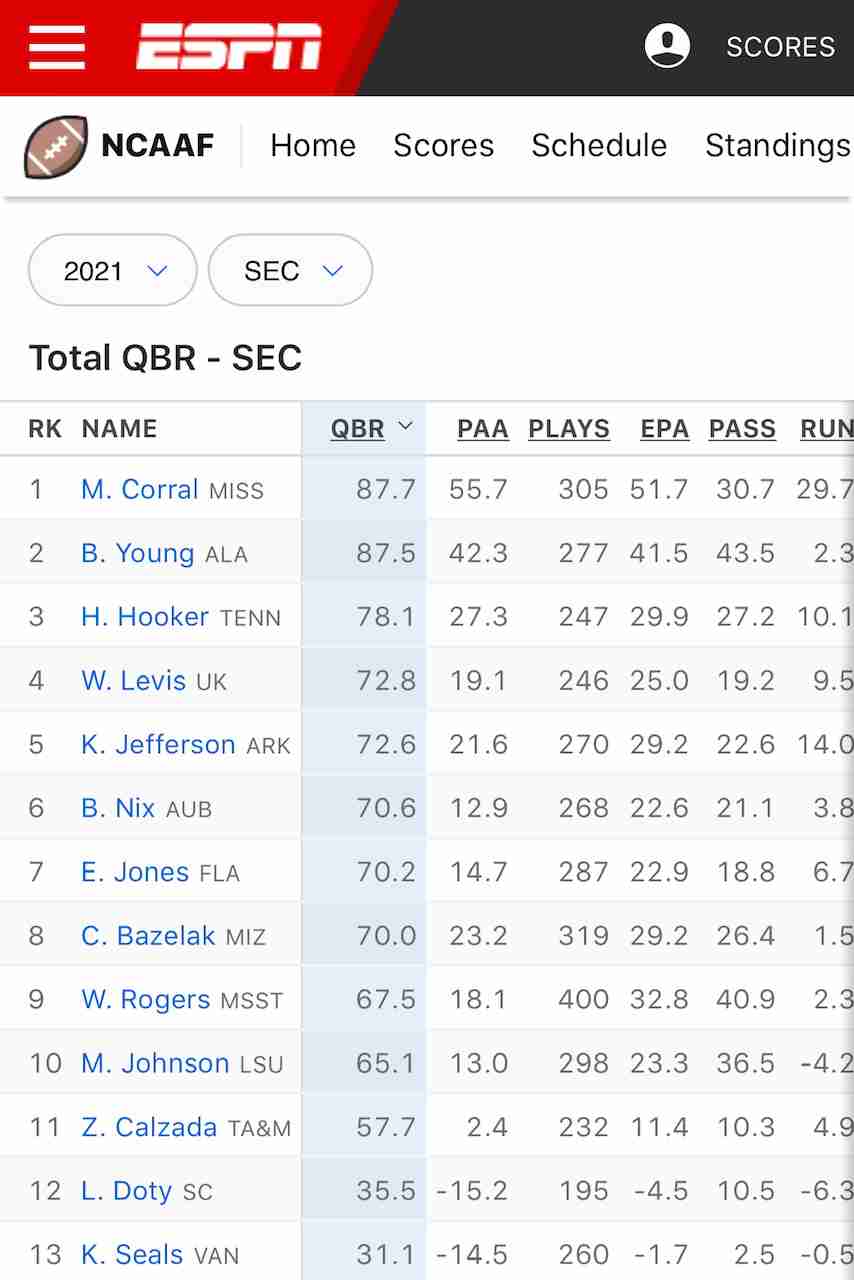The width and height of the screenshot is (854, 1280).
Task: Click the NCAAF football icon
Action: click(56, 146)
